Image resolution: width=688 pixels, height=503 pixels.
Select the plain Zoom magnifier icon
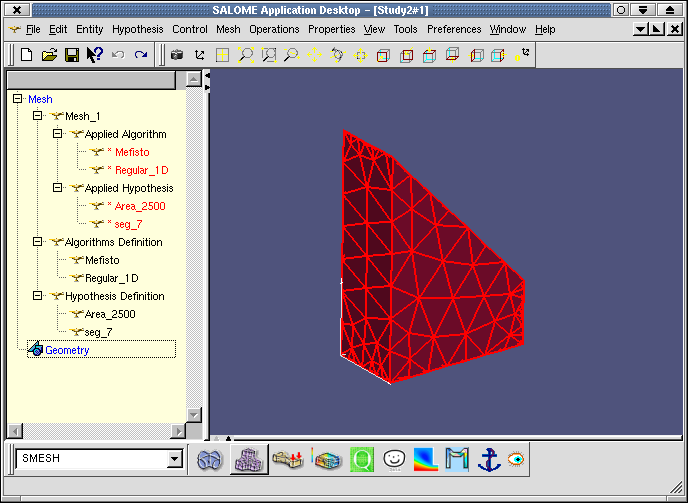coord(291,55)
